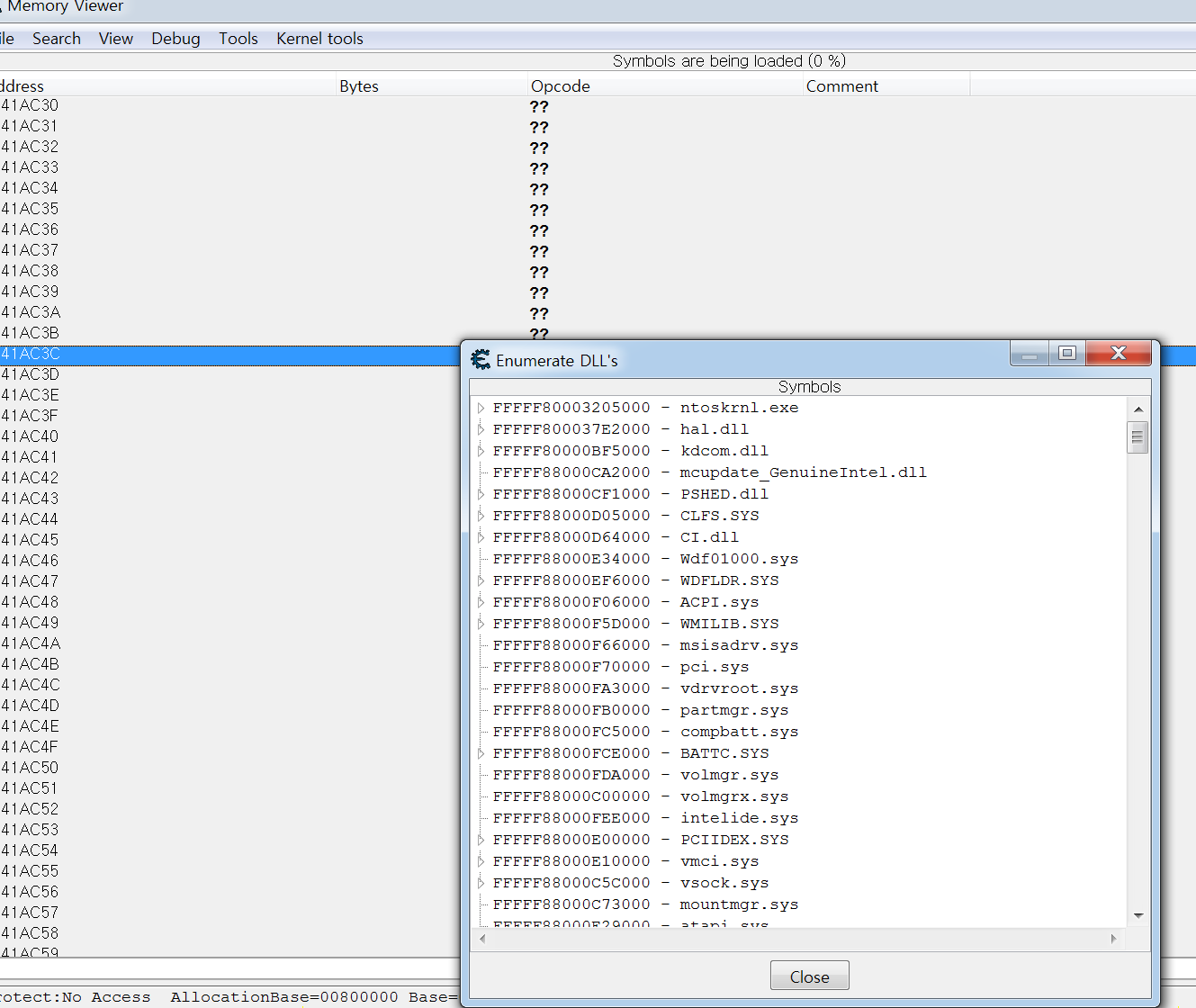Click the horizontal scrollbar left arrow

pos(482,938)
